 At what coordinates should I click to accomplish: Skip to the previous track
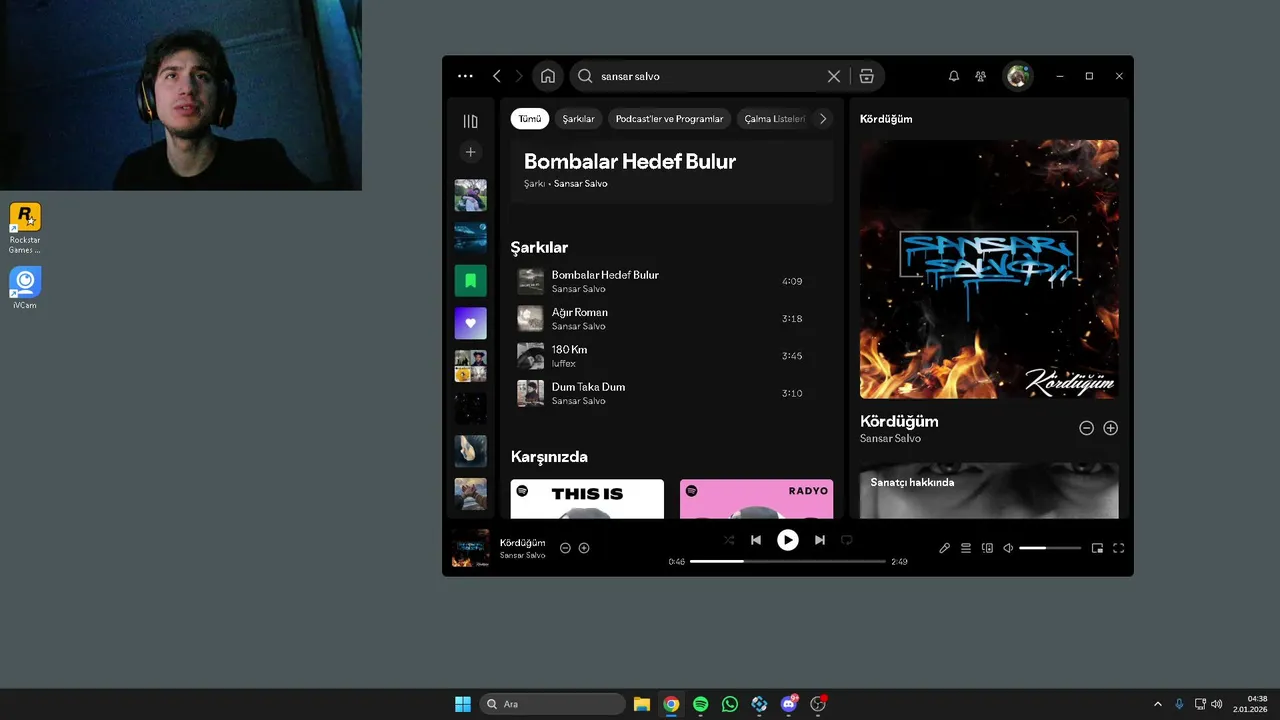tap(756, 540)
